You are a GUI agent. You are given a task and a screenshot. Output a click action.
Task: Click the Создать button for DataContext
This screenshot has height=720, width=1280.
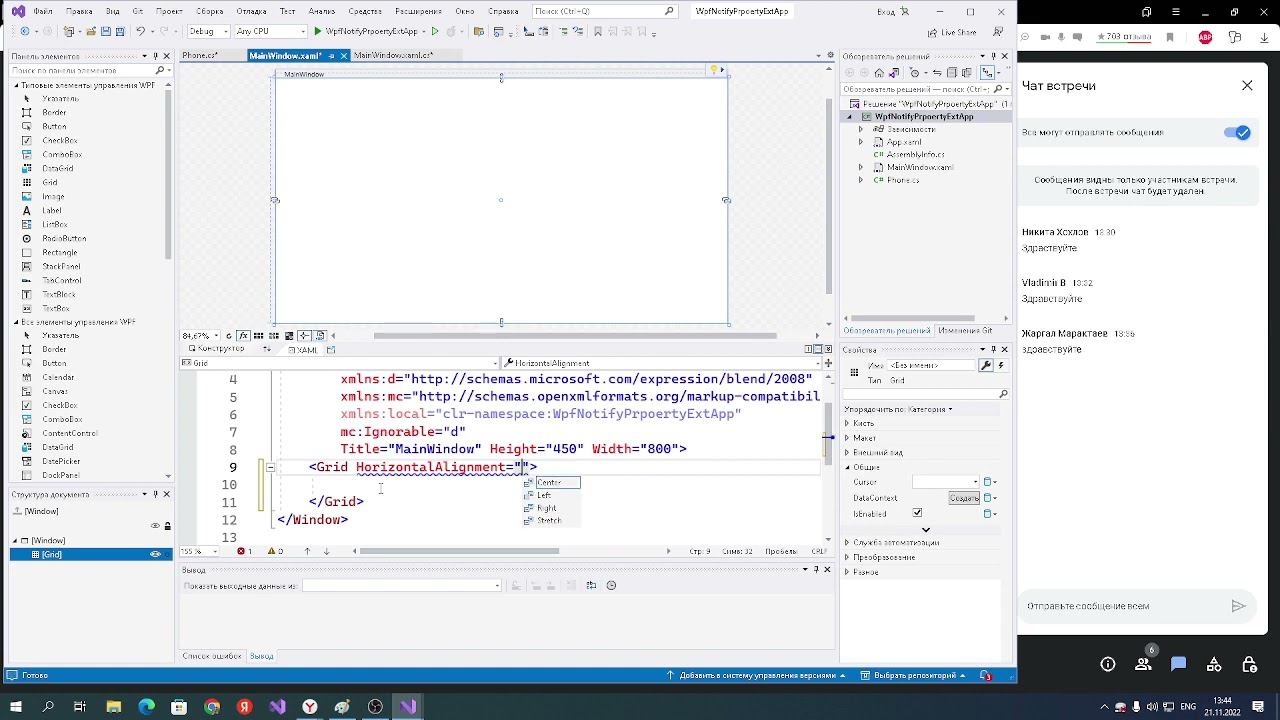(964, 498)
